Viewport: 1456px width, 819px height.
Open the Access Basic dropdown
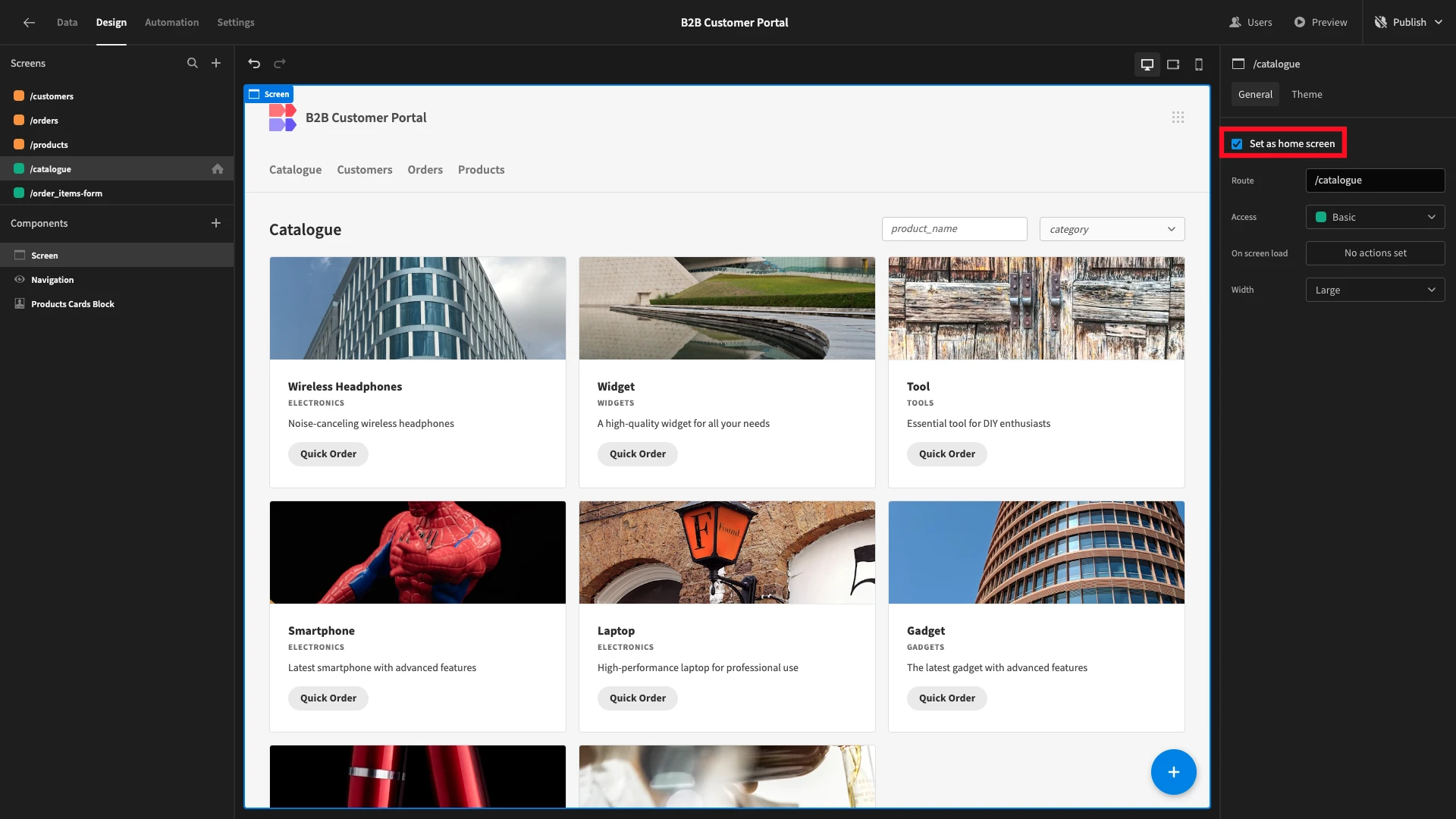(1375, 217)
